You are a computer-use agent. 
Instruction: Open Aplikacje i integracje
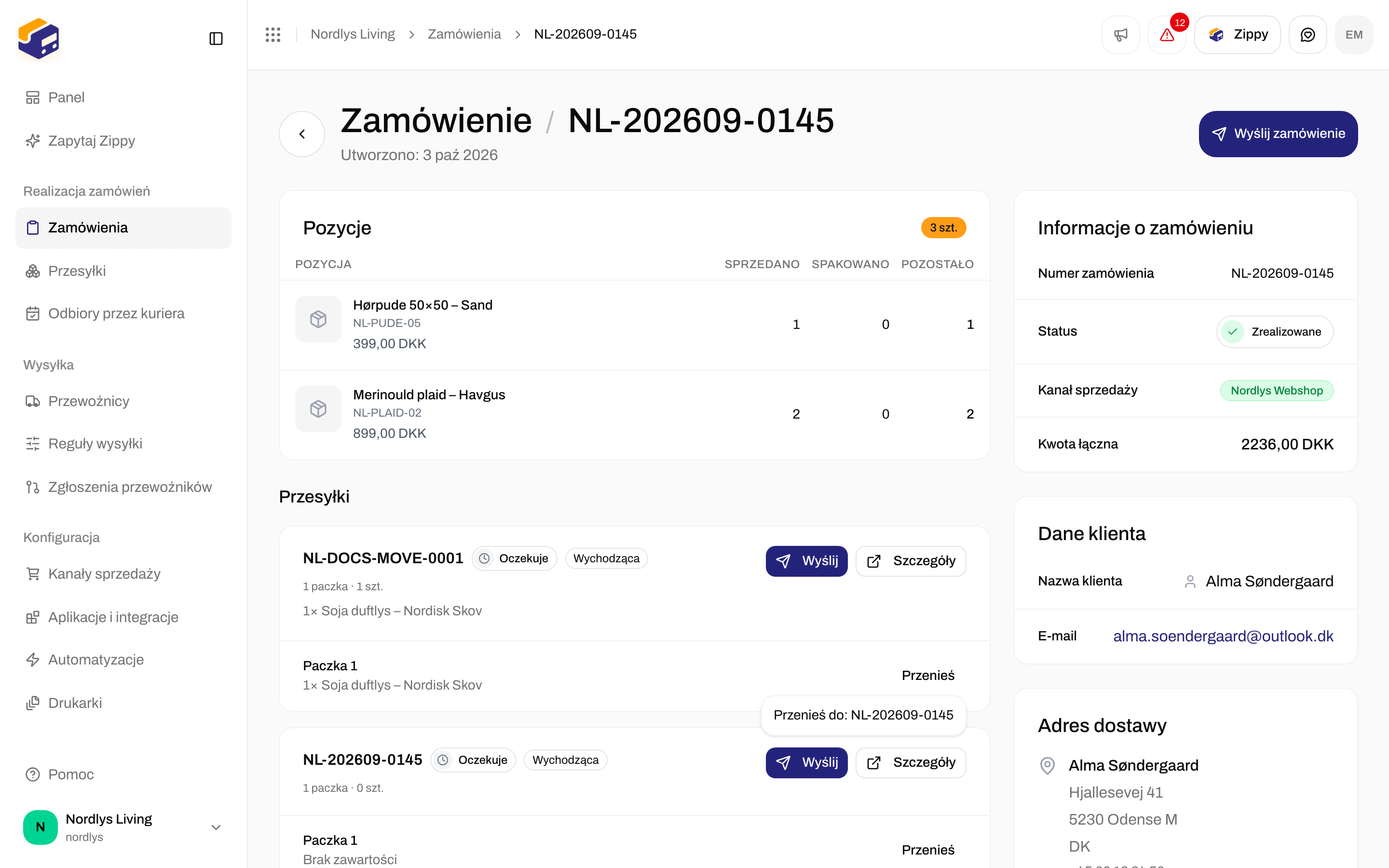click(x=123, y=617)
